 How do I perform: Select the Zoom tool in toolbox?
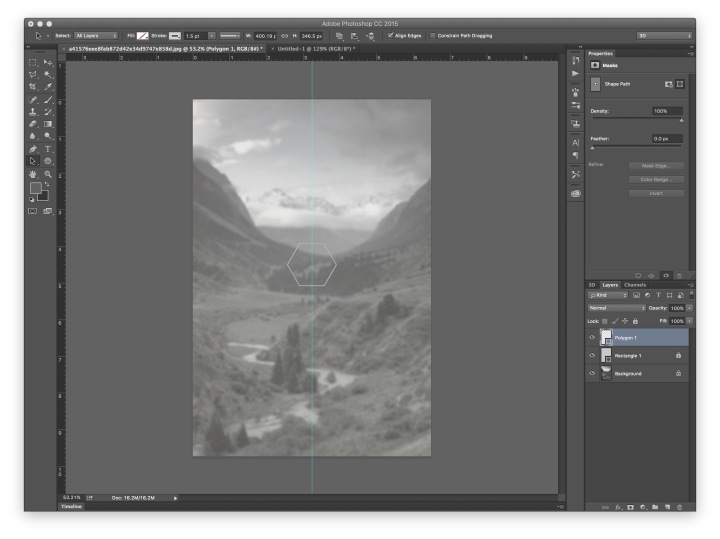(48, 174)
